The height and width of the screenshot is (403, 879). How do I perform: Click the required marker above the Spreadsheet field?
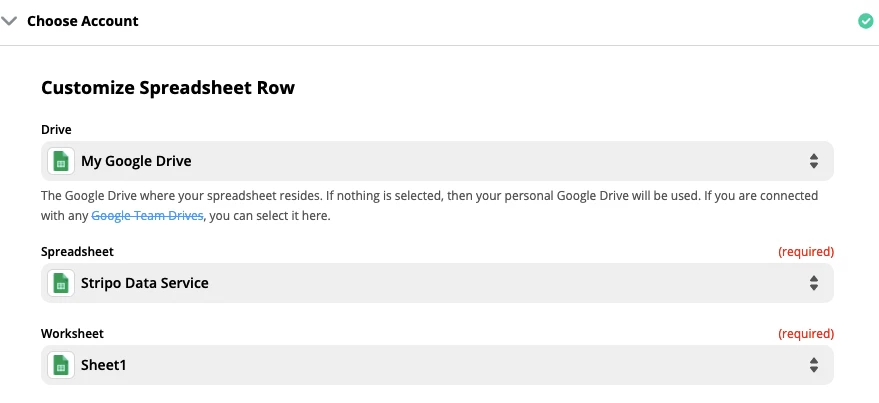point(805,252)
